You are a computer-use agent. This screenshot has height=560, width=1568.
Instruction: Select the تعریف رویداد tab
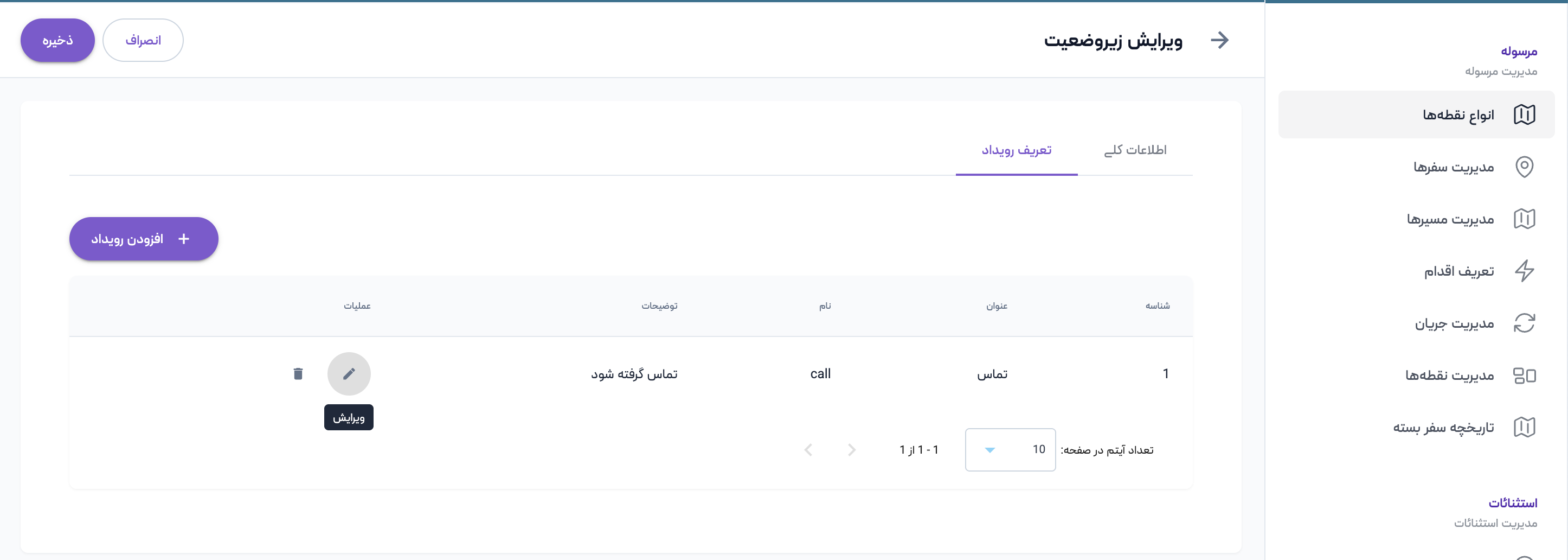pos(1016,150)
